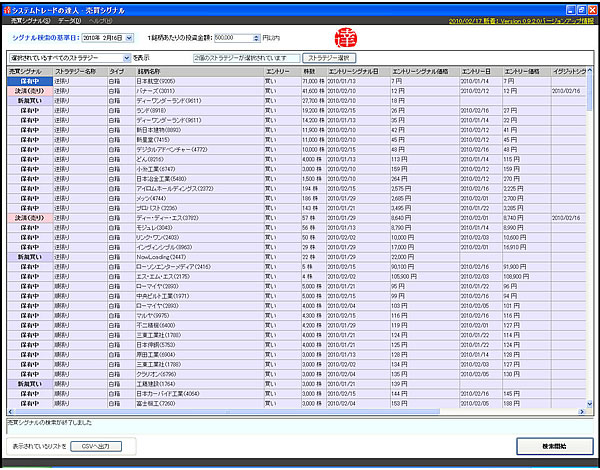600x470 pixels.
Task: Sort by エントリーシグナル価格 column header
Action: [424, 72]
